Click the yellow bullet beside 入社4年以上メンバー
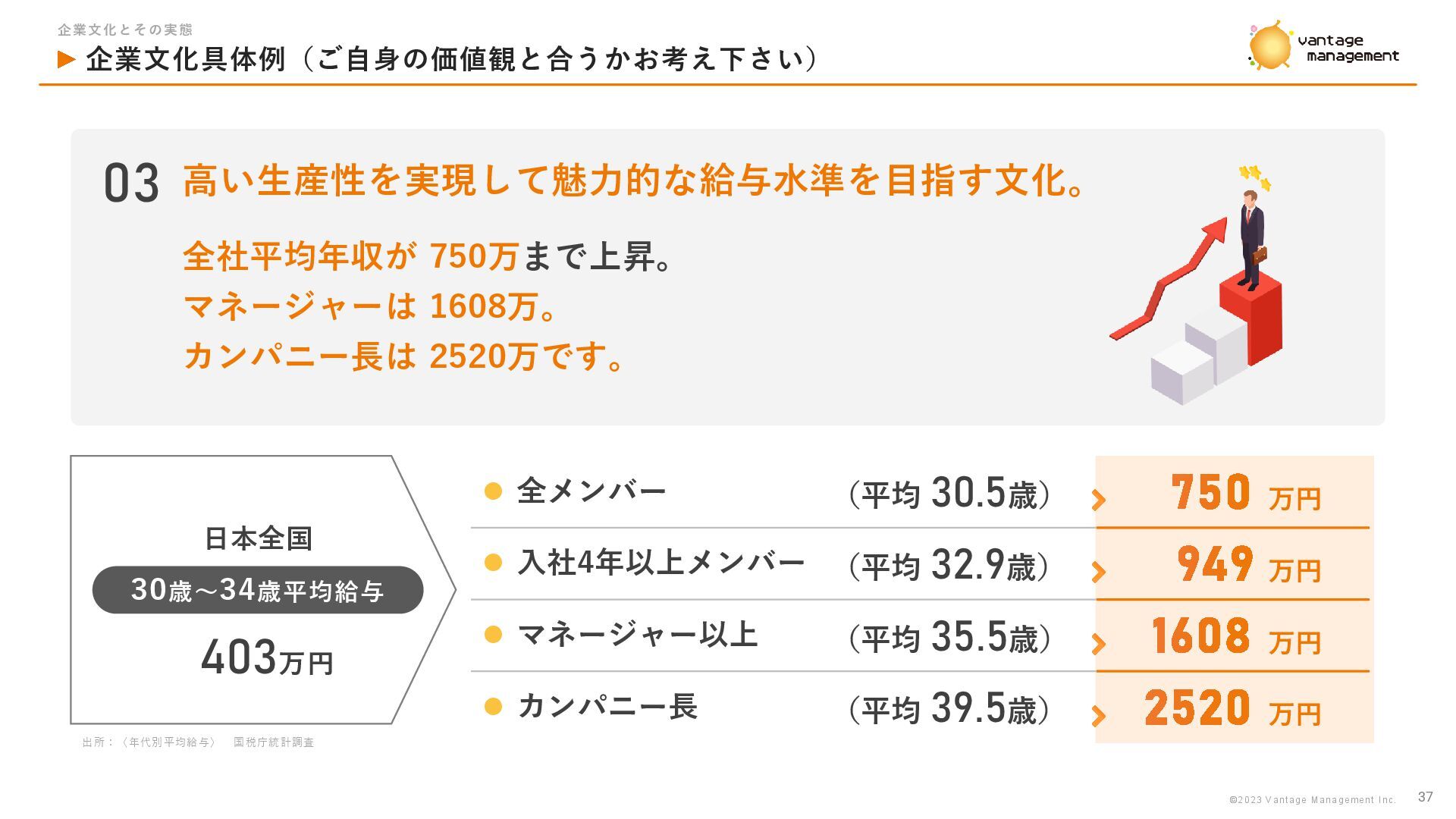This screenshot has width=1456, height=819. click(493, 563)
